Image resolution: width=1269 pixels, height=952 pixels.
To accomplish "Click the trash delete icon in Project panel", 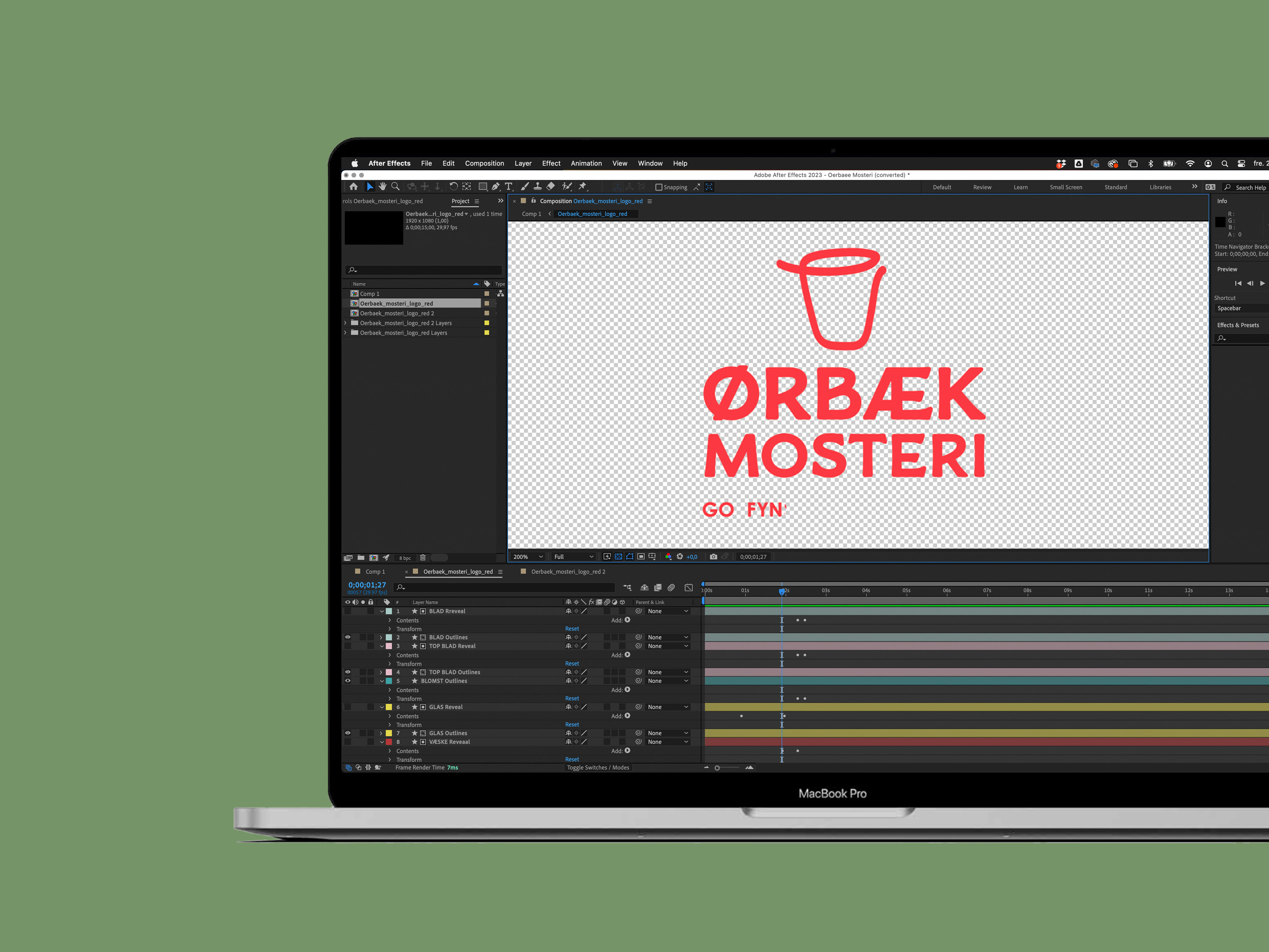I will (x=423, y=558).
